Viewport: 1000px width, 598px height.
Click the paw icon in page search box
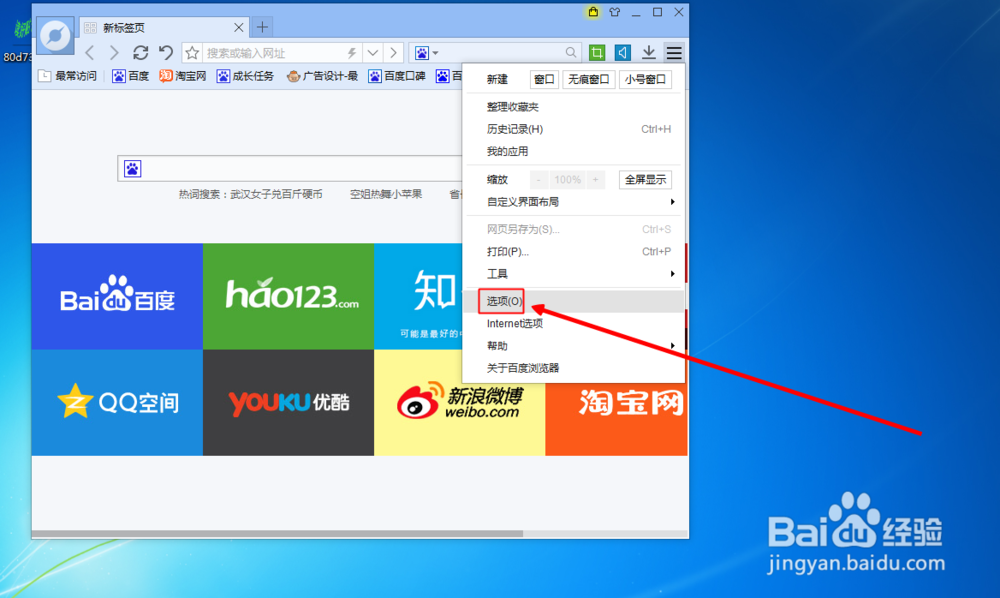133,168
